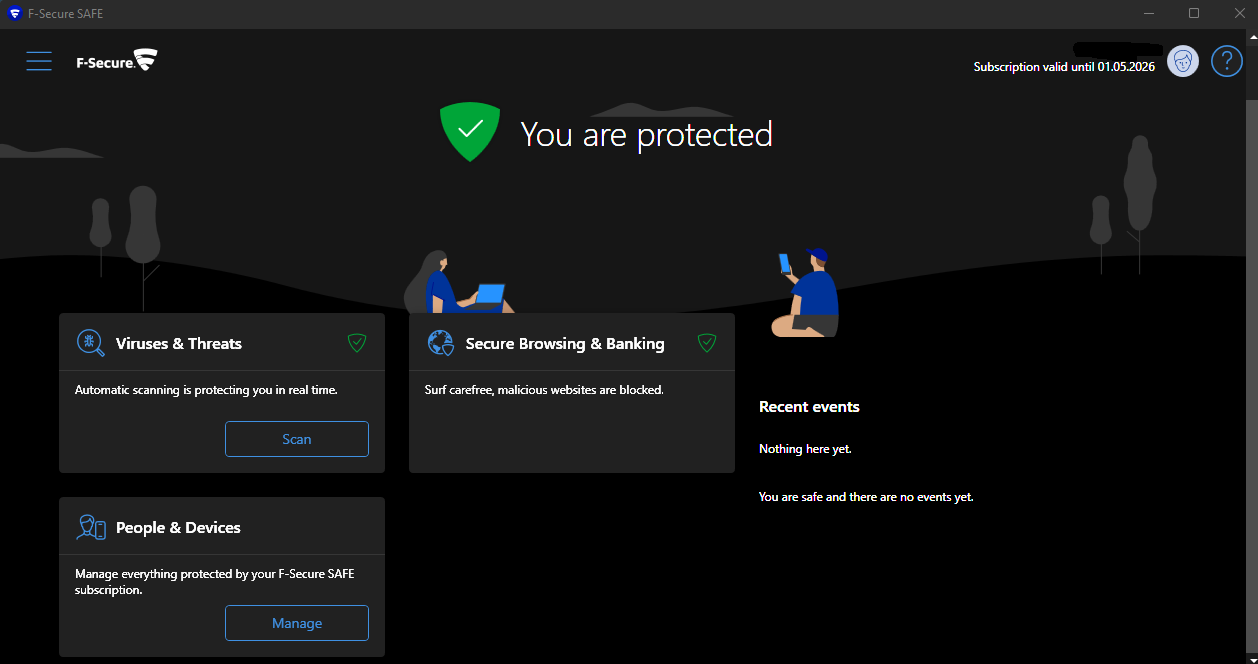1258x664 pixels.
Task: Click 'Manage everything protected' description text
Action: point(215,582)
